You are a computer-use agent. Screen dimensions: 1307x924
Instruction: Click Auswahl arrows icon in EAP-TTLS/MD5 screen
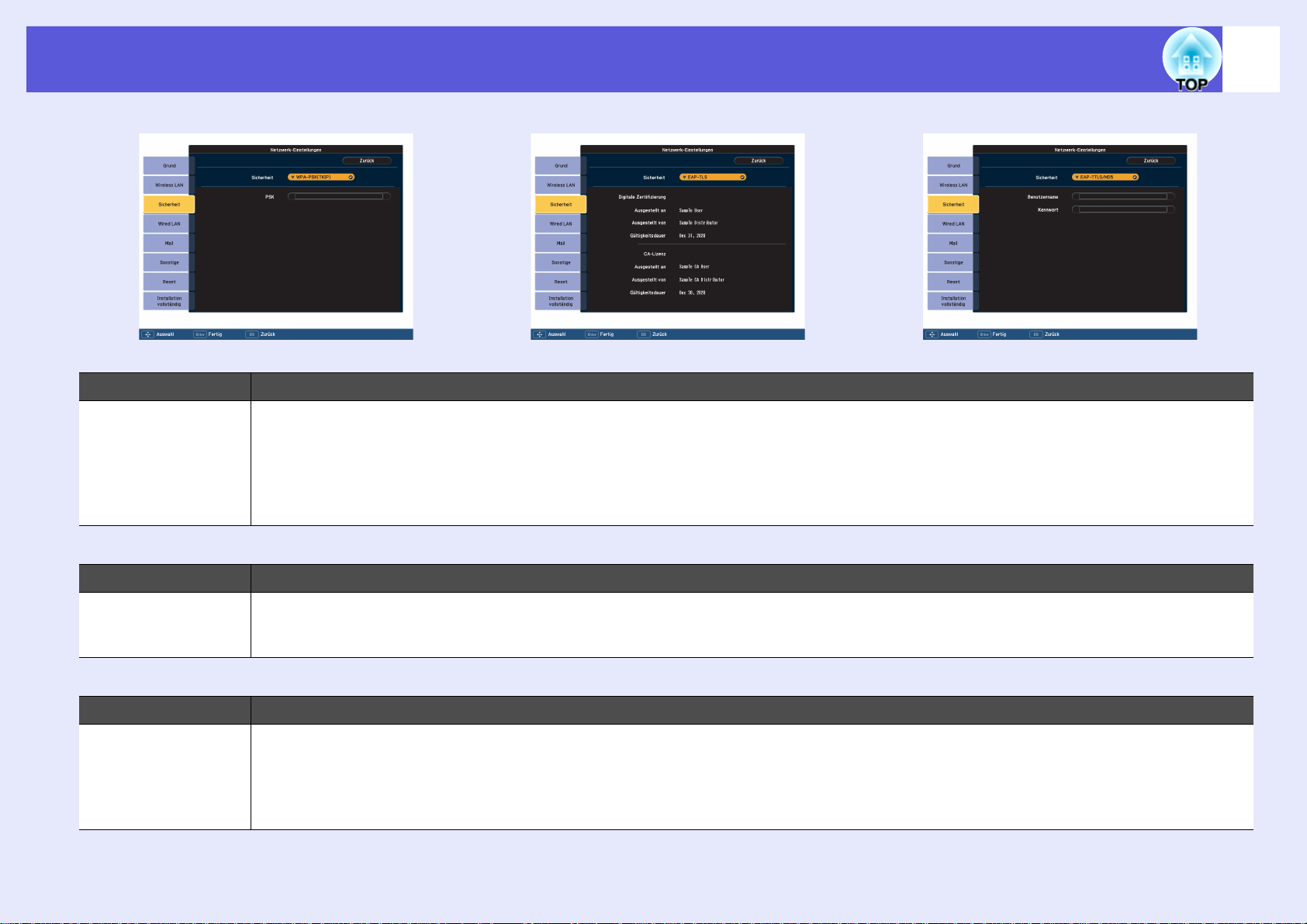[932, 334]
